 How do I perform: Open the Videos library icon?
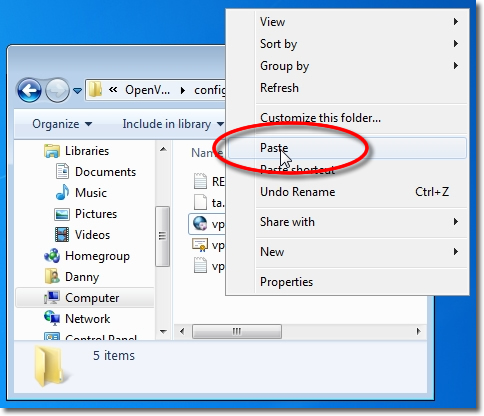(62, 235)
